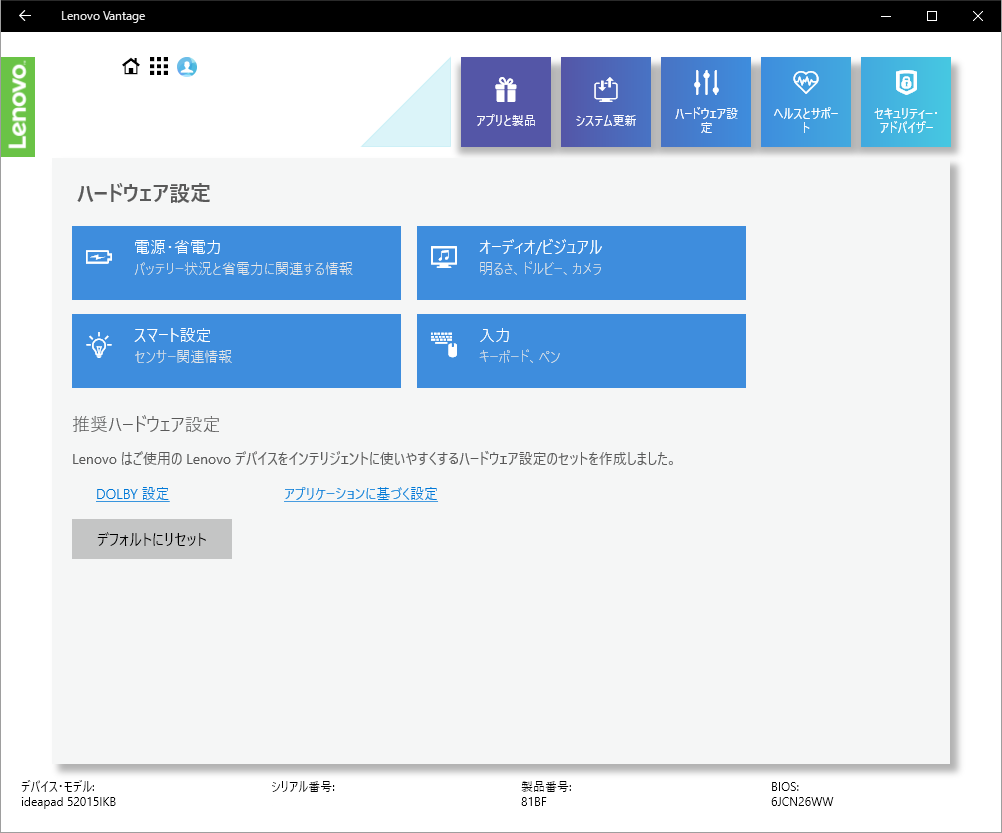
Task: Open the 電源・省電力 settings card
Action: click(x=236, y=263)
